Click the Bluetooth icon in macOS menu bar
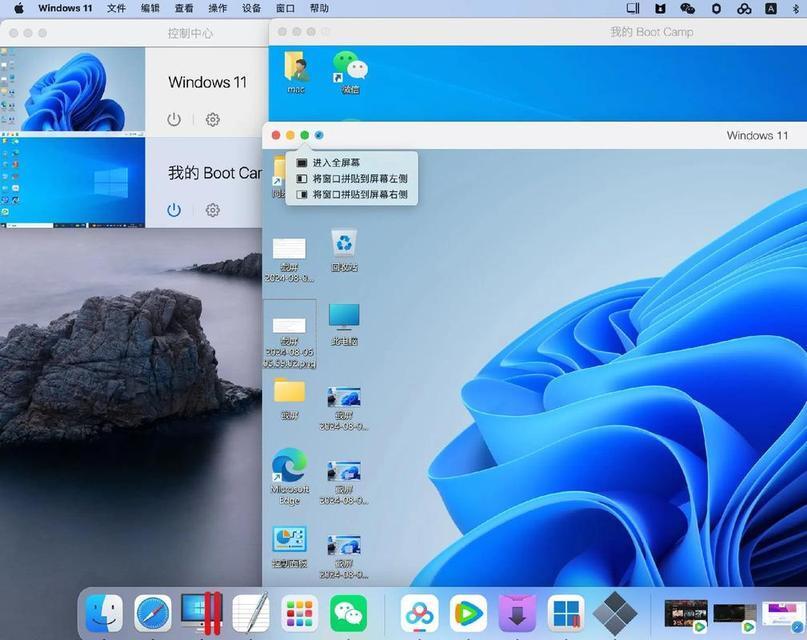 pos(797,8)
